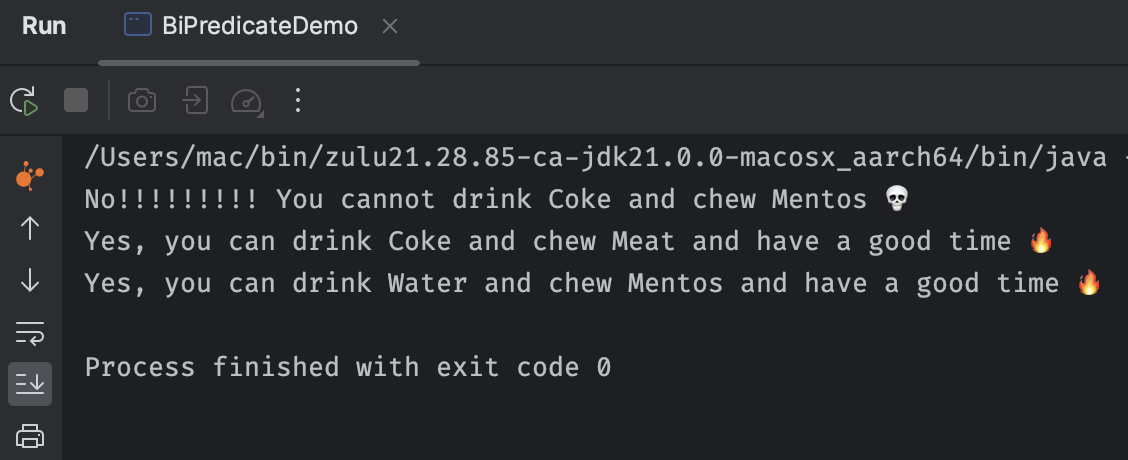1128x460 pixels.
Task: Click 'Process finished with exit code 0'
Action: pos(348,367)
